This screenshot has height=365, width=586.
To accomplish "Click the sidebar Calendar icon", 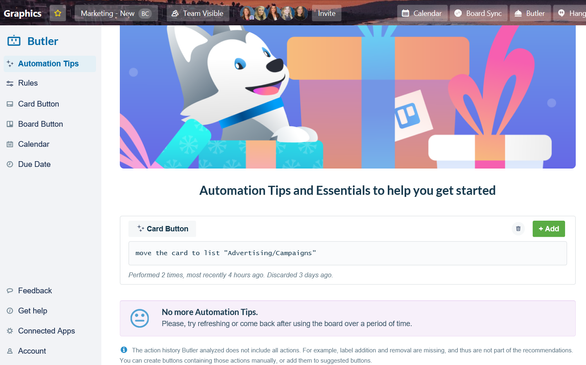I will 10,144.
